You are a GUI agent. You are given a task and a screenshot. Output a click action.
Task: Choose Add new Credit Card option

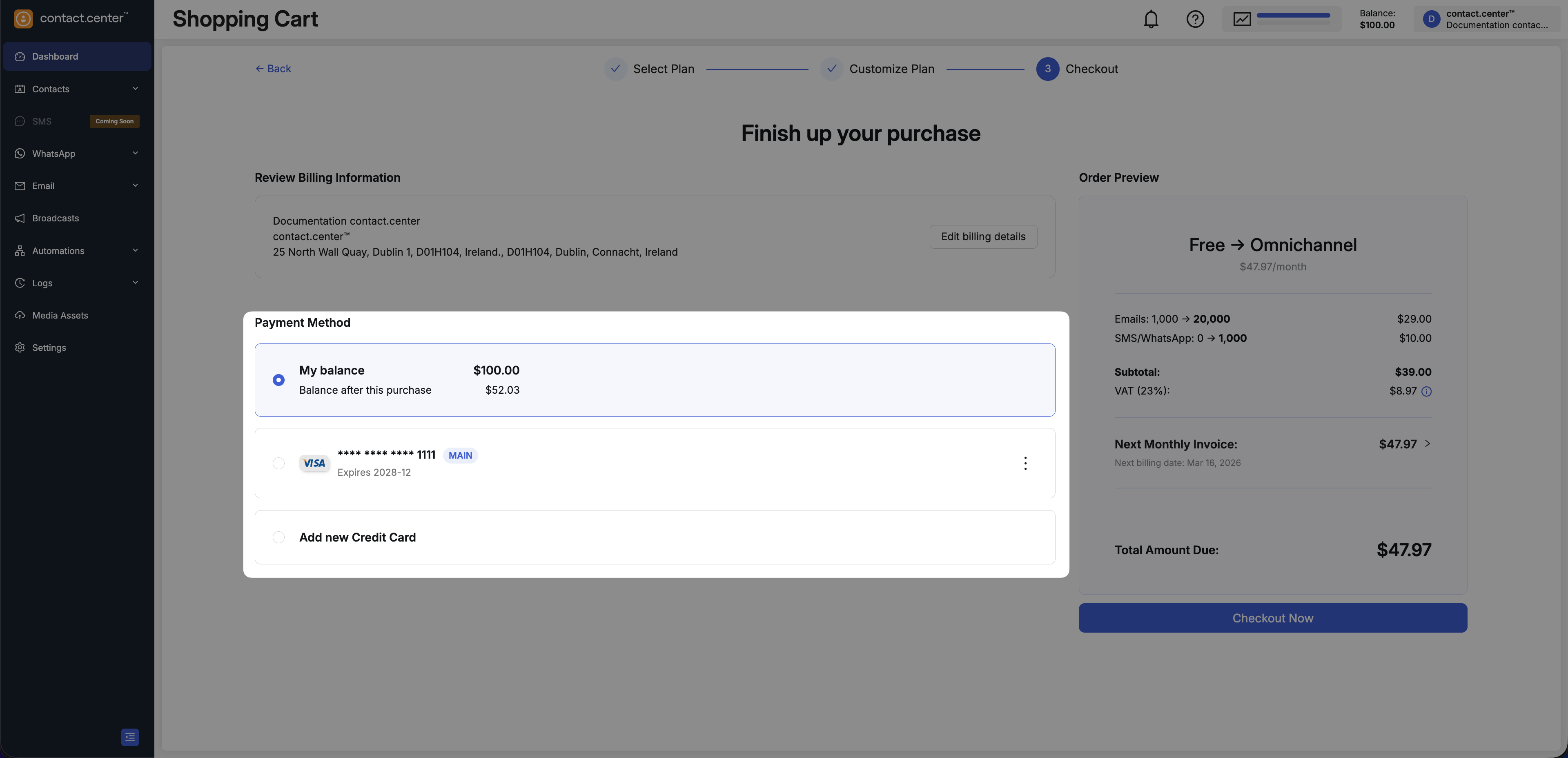(x=279, y=537)
